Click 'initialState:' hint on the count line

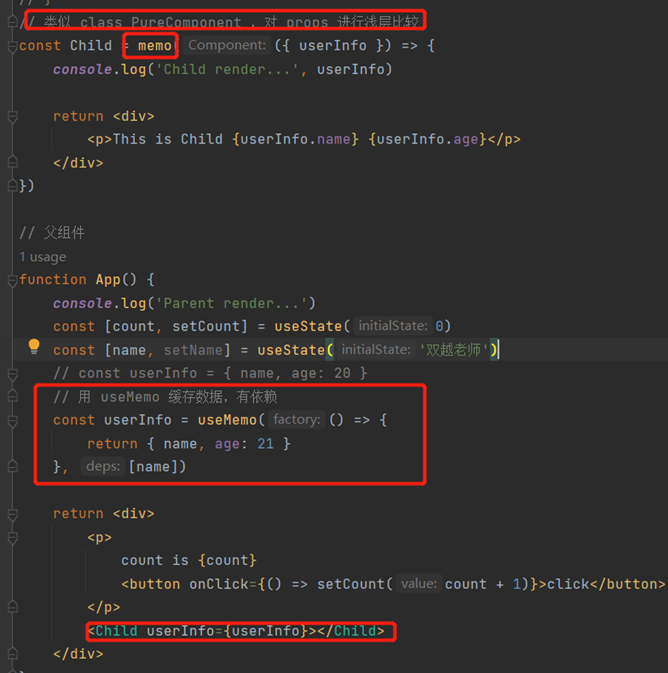(393, 326)
